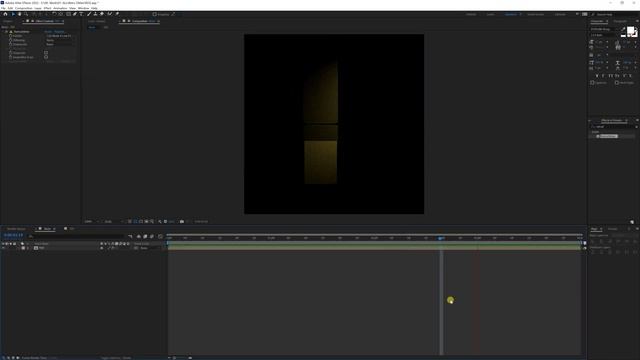
Task: Click the Reset link in Effect Controls
Action: pos(48,31)
